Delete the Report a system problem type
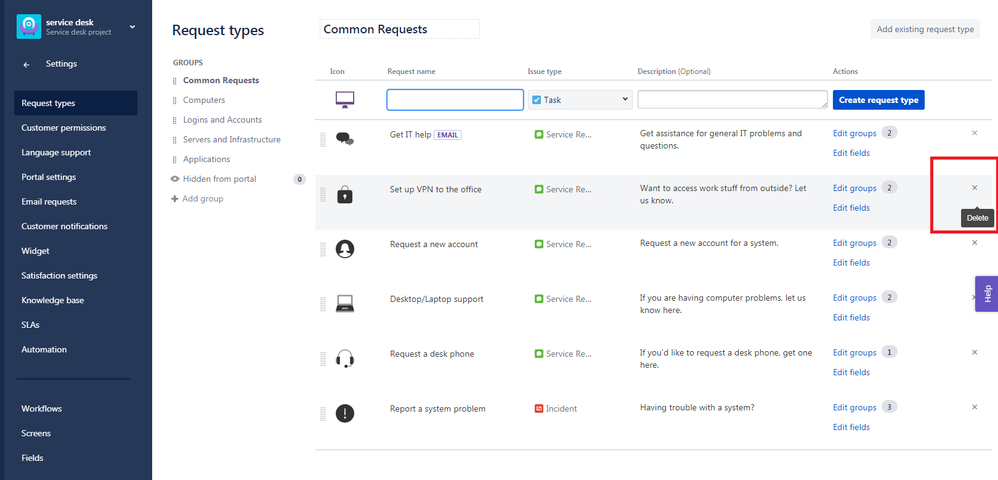The image size is (998, 480). (x=974, y=407)
